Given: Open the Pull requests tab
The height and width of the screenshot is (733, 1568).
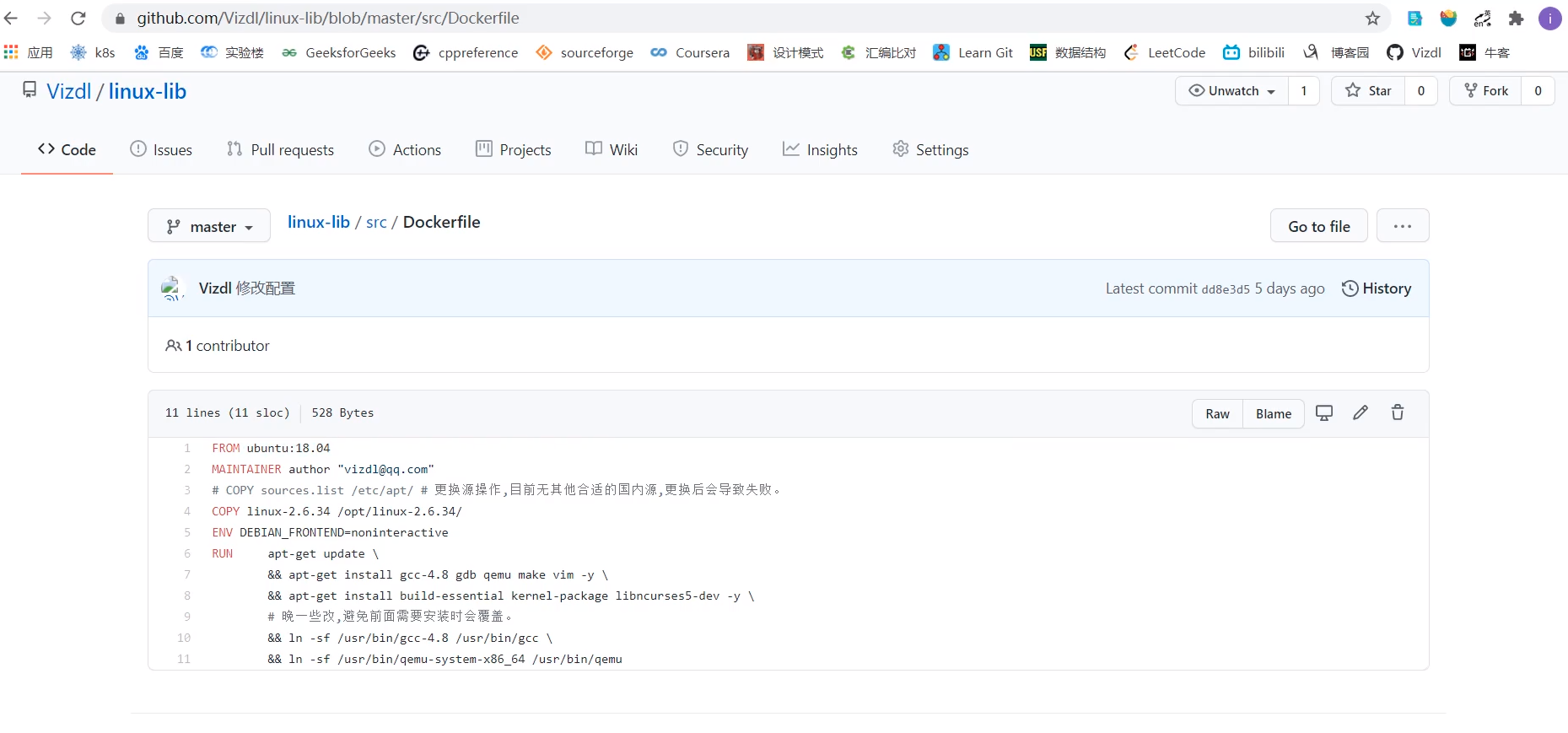Looking at the screenshot, I should [281, 150].
